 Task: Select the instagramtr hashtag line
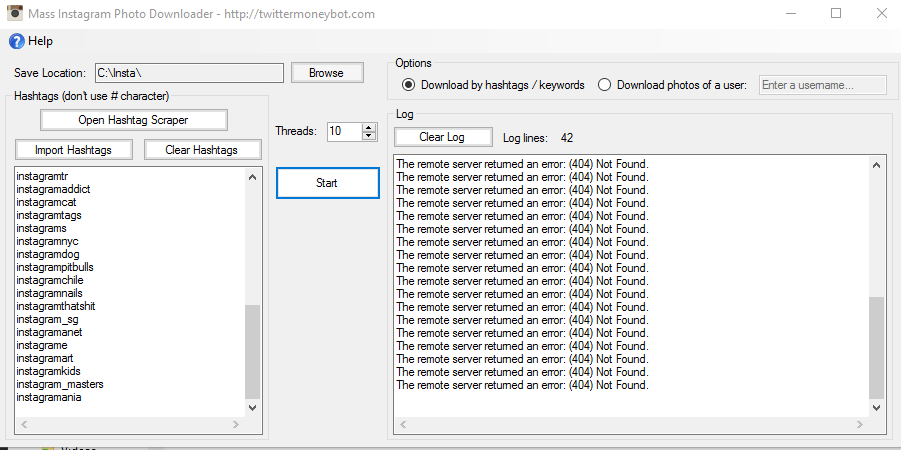tap(43, 176)
